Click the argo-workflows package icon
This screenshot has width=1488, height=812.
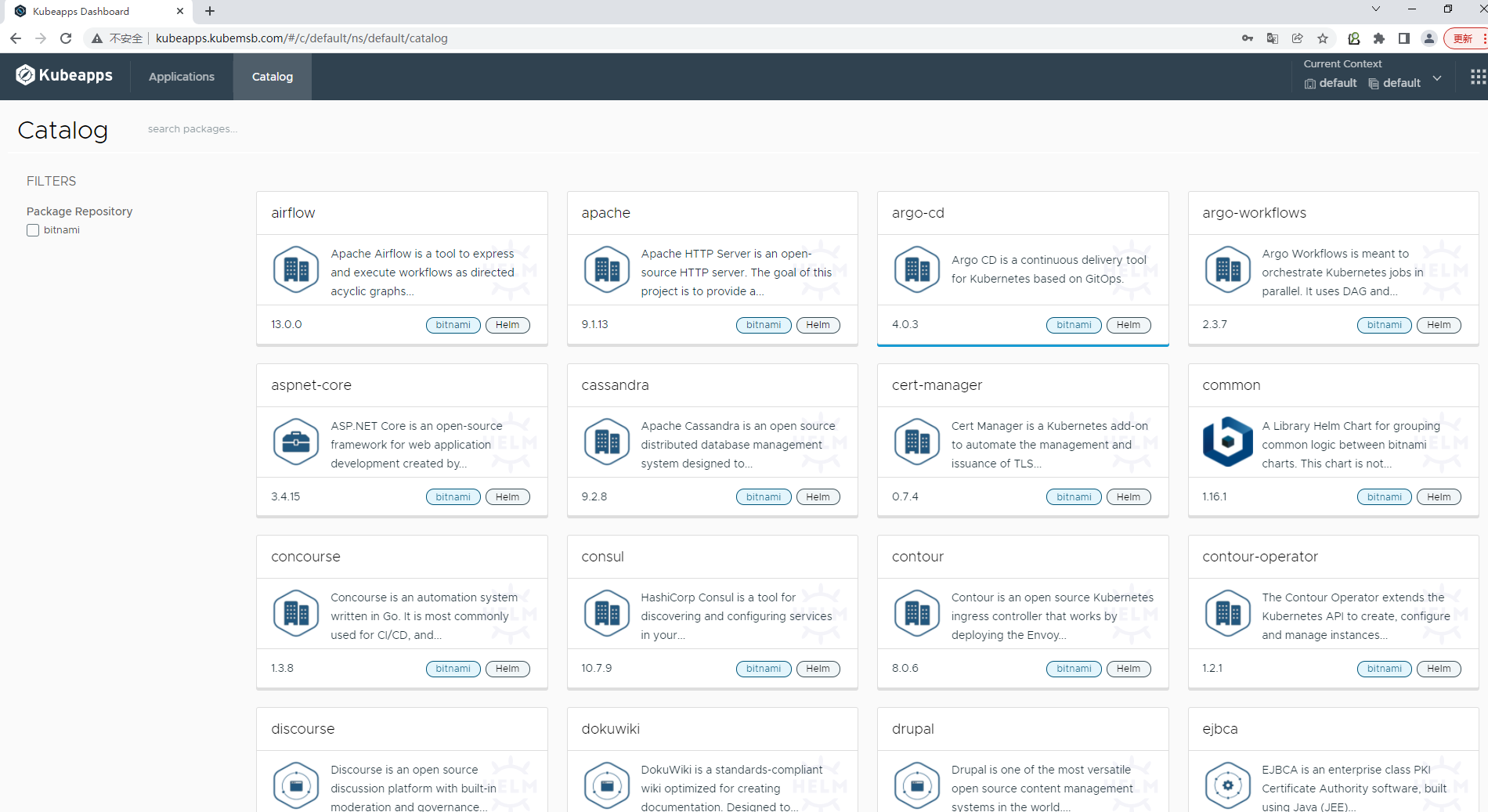[x=1228, y=270]
